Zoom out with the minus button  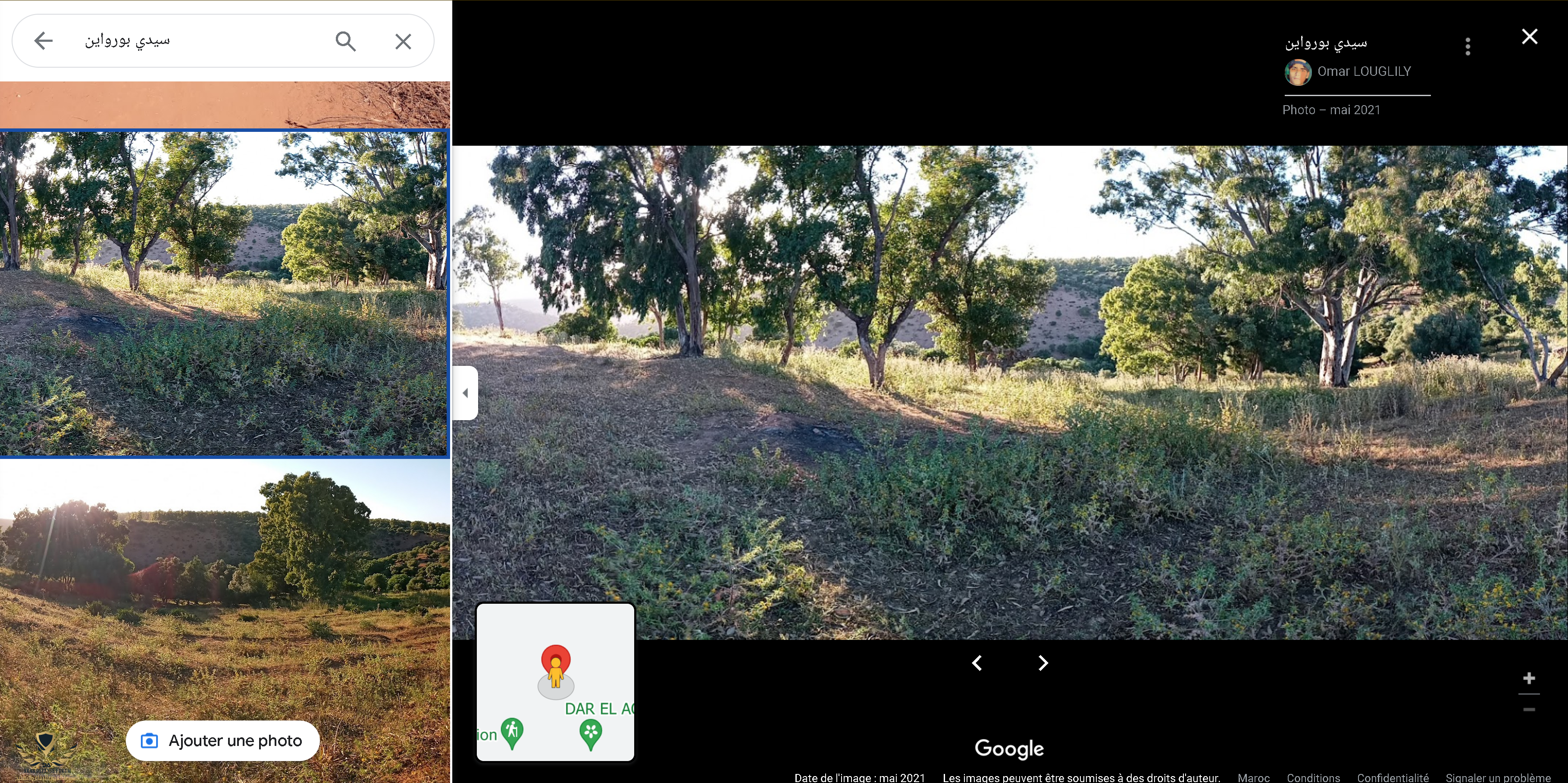[x=1528, y=709]
